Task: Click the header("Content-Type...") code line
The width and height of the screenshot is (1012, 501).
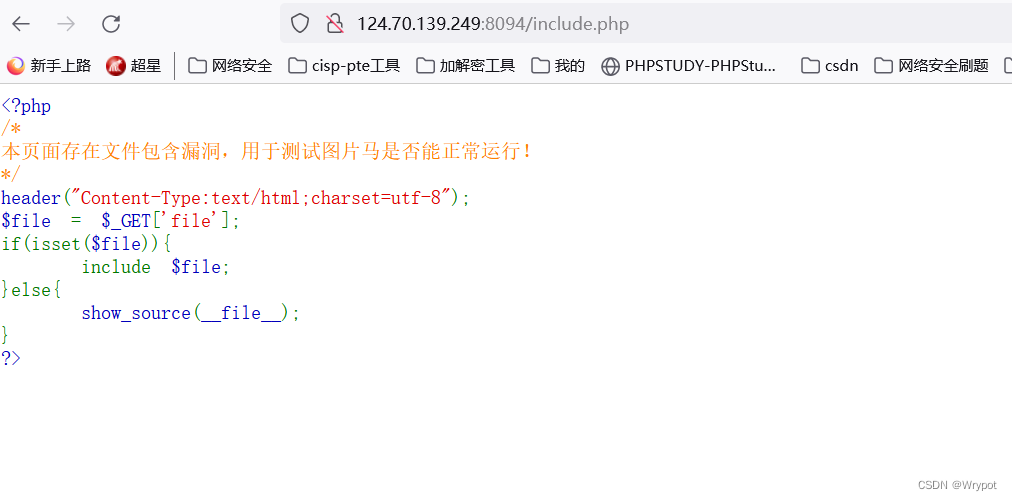Action: pos(236,198)
